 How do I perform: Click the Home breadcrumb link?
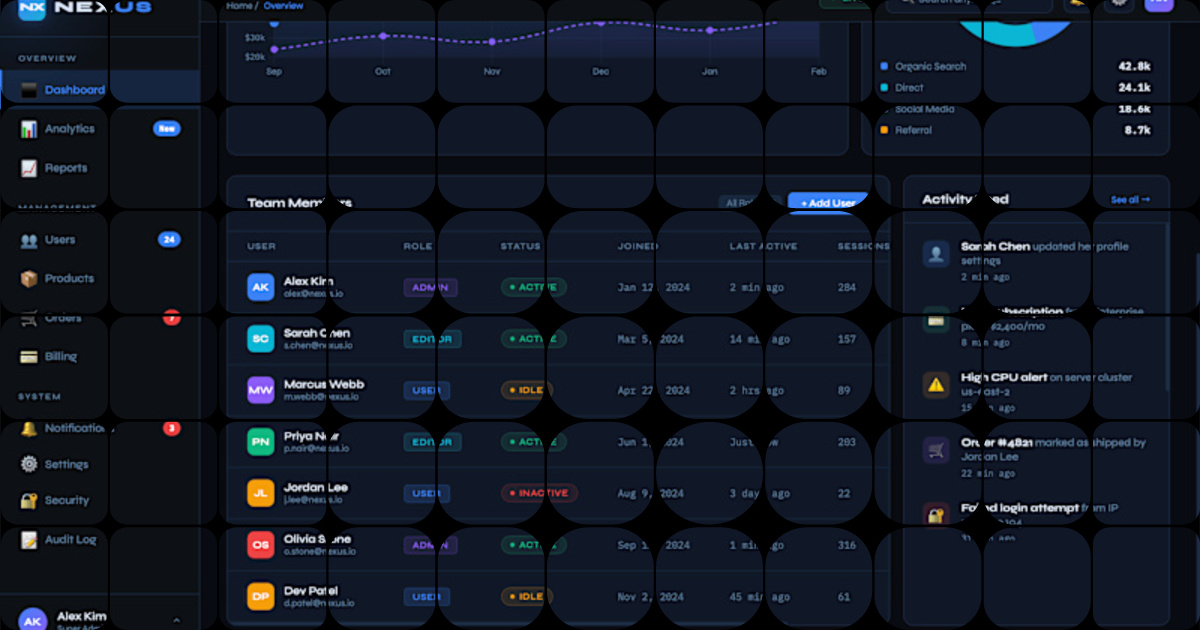(239, 6)
